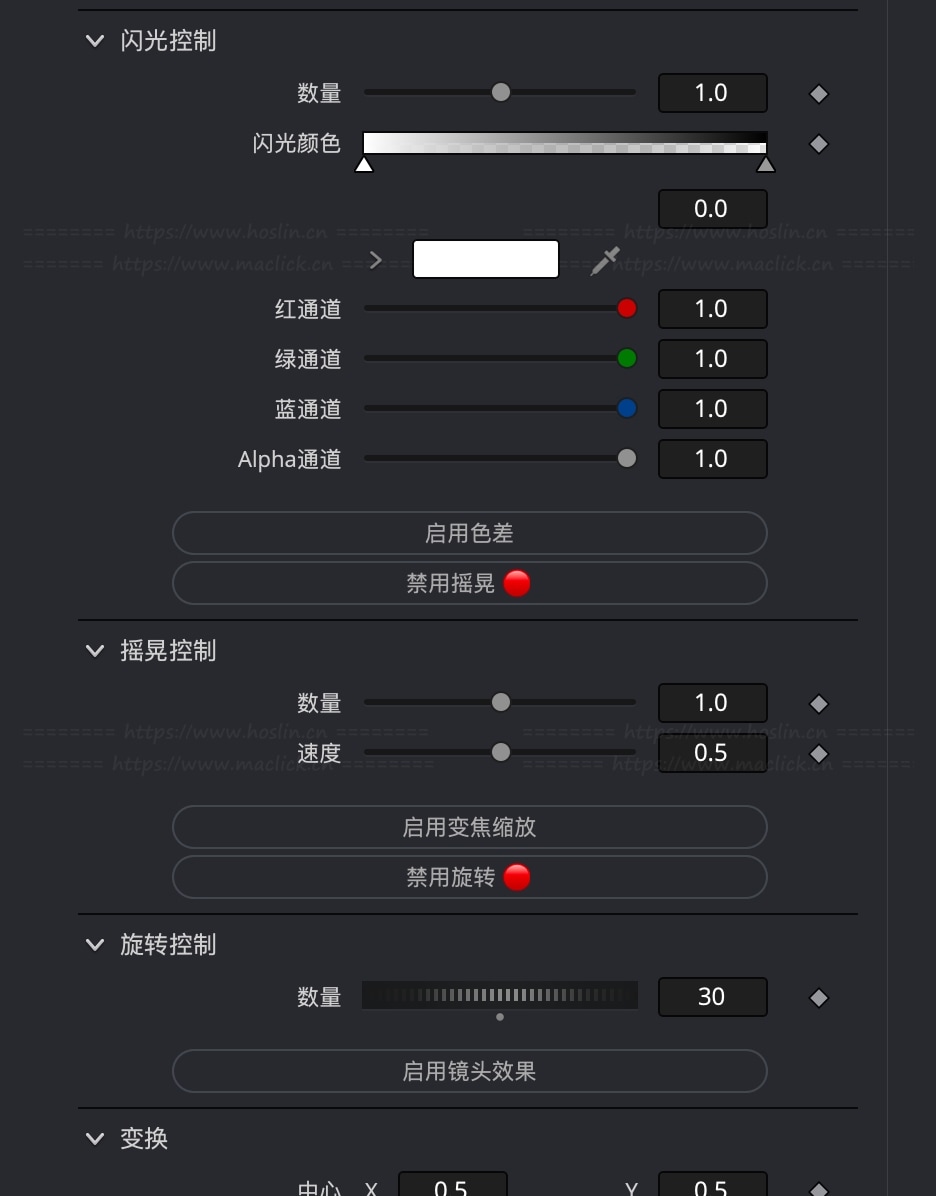This screenshot has height=1196, width=936.
Task: Click the white color swatch
Action: tap(486, 260)
